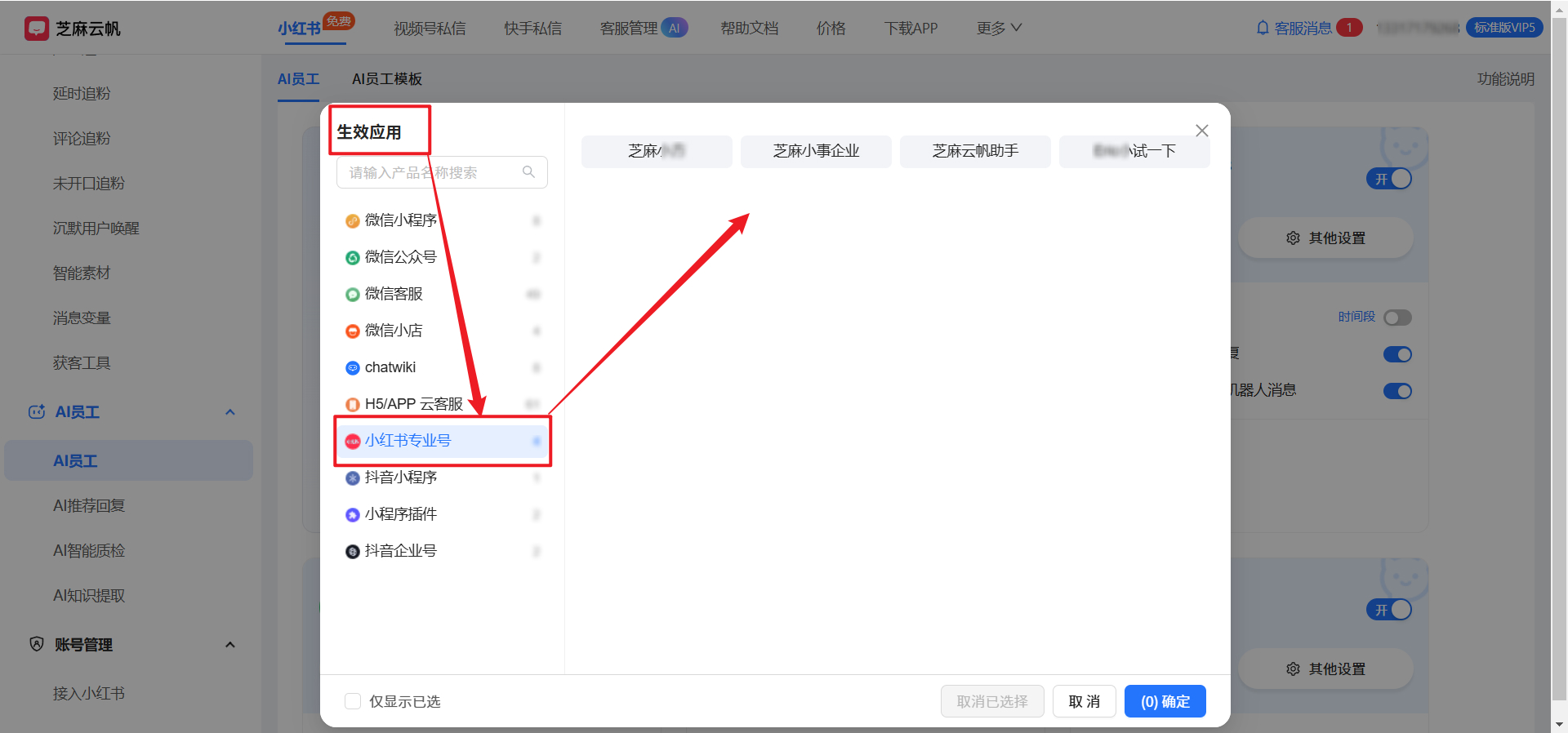Open 功能说明 link

(1506, 79)
